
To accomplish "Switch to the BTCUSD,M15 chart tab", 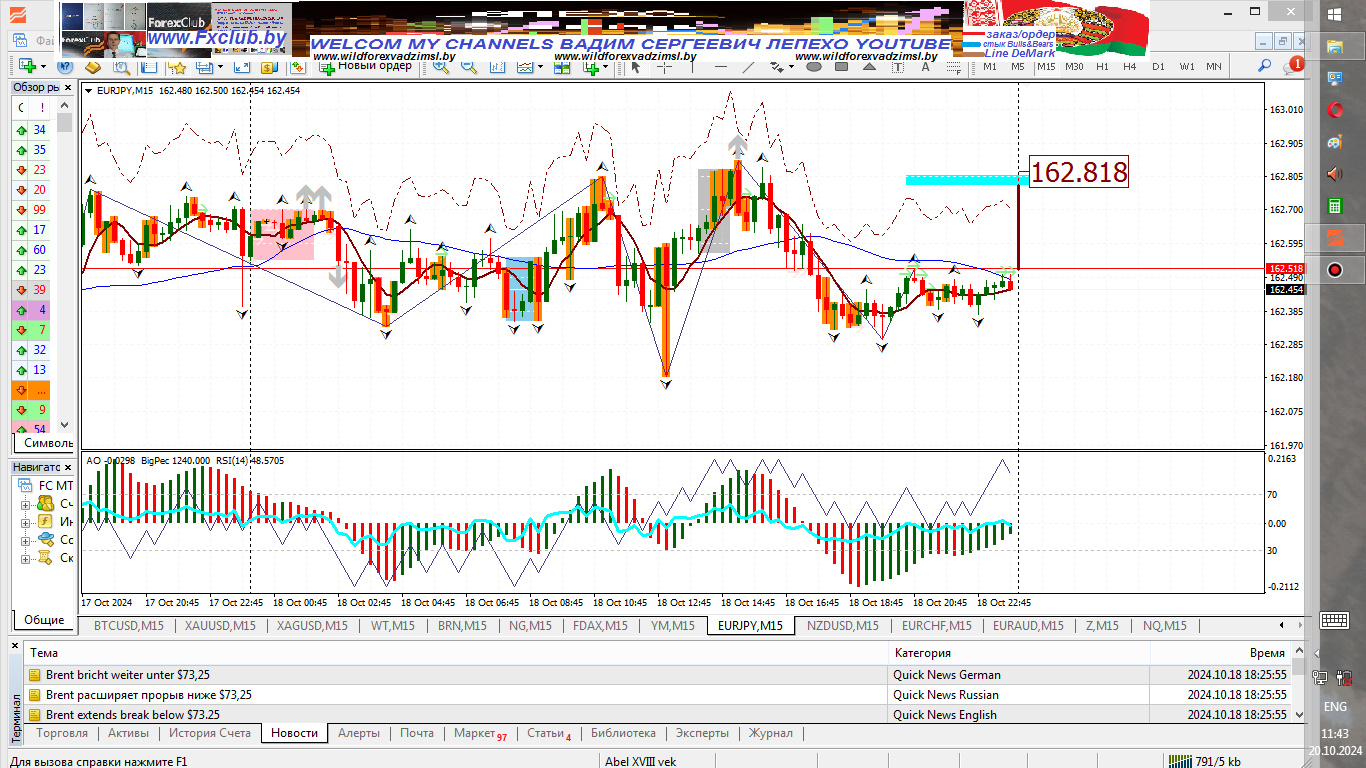I will (128, 626).
